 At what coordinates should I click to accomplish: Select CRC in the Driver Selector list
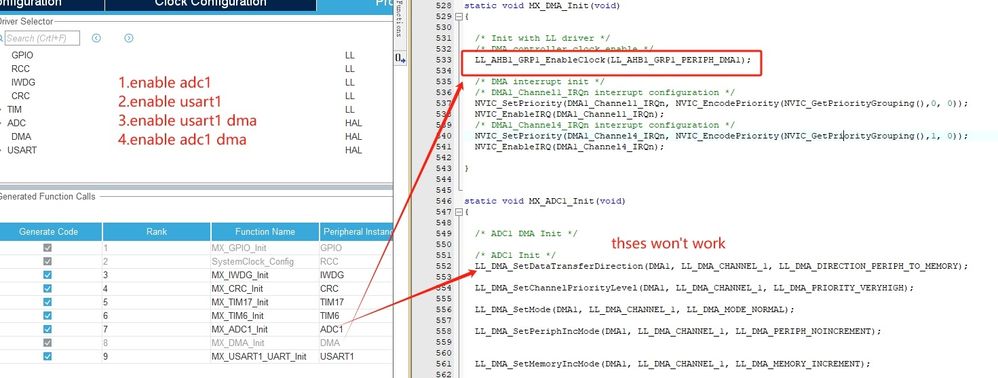coord(20,96)
